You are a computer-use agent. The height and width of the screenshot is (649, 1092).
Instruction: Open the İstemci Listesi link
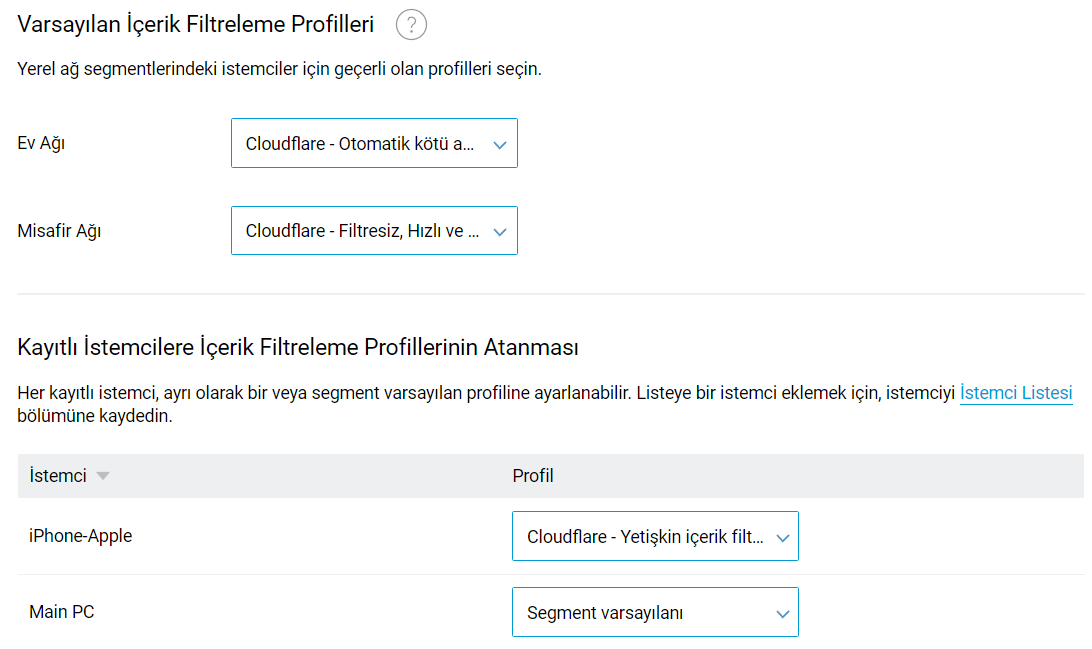pos(1016,393)
